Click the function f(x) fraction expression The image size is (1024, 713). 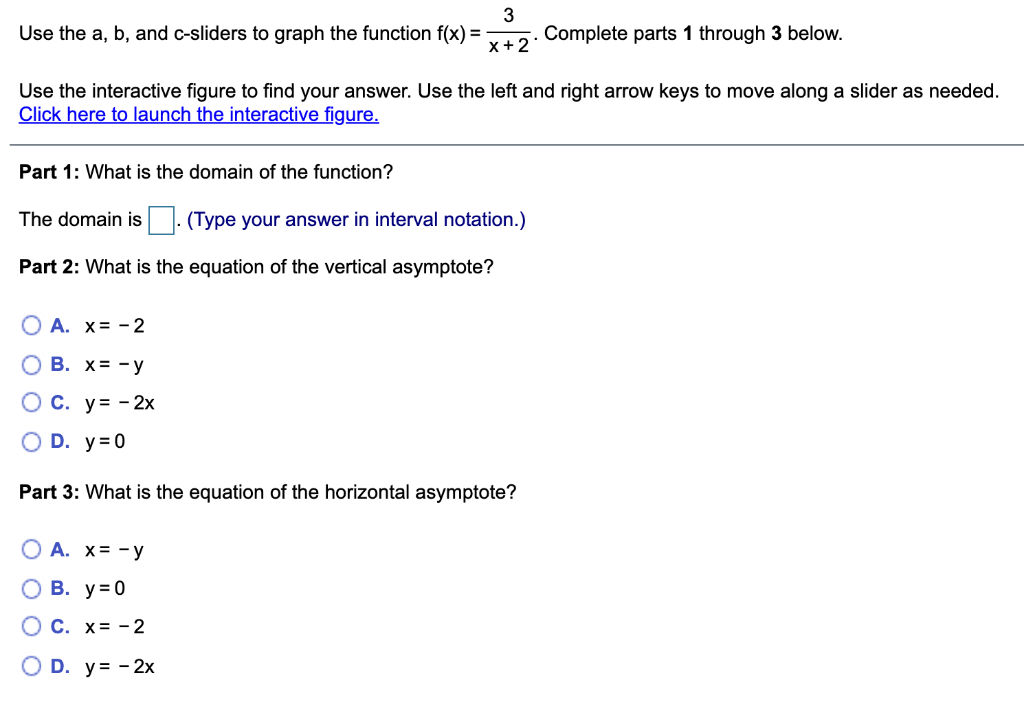(x=508, y=32)
